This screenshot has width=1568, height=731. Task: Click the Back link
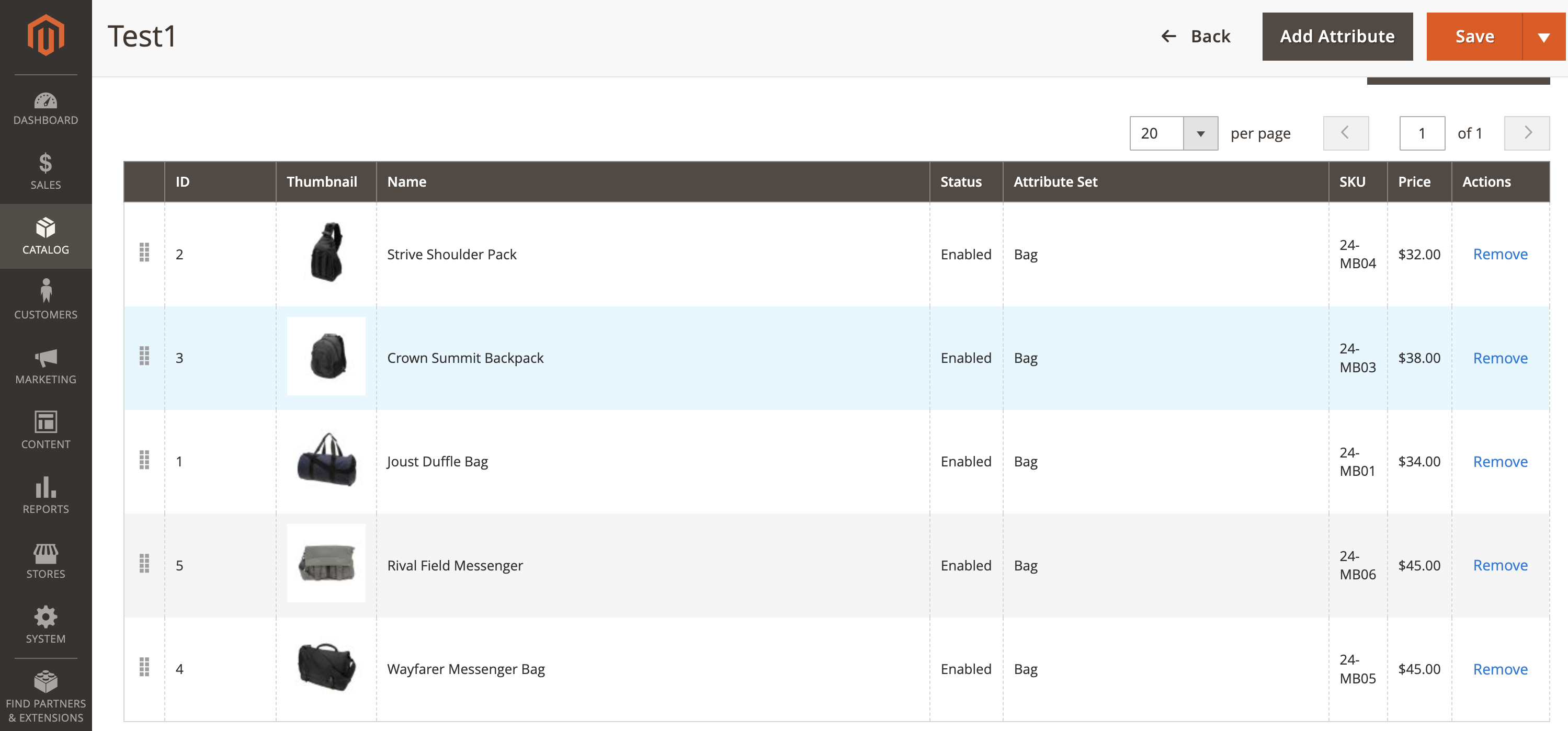click(x=1196, y=37)
